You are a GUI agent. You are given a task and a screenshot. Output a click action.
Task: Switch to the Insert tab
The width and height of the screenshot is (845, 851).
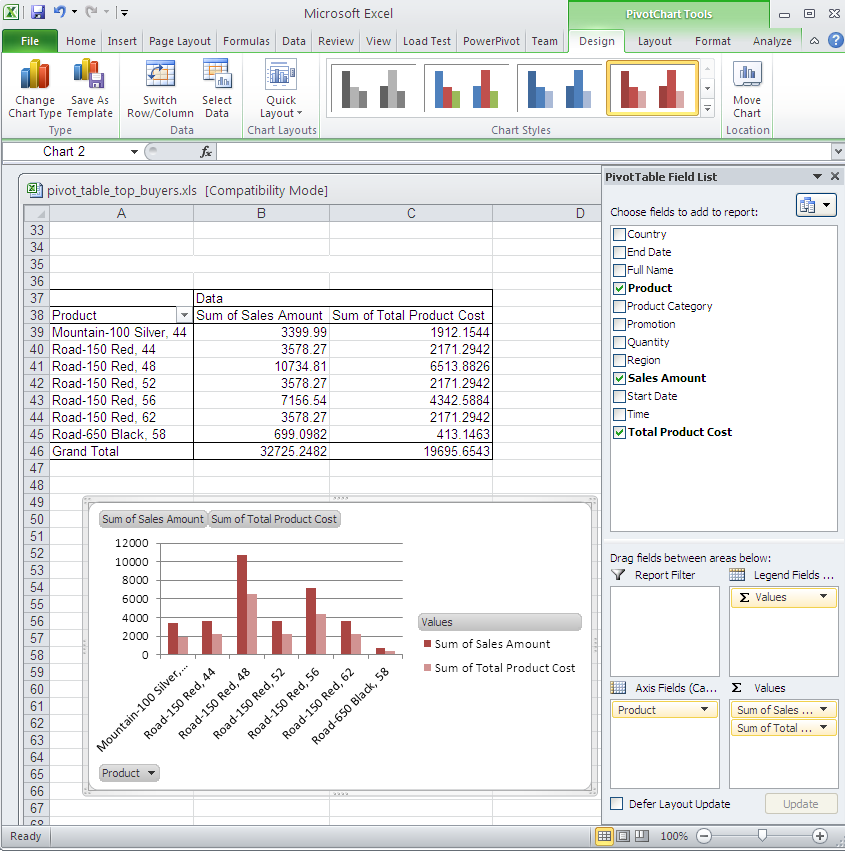tap(122, 41)
